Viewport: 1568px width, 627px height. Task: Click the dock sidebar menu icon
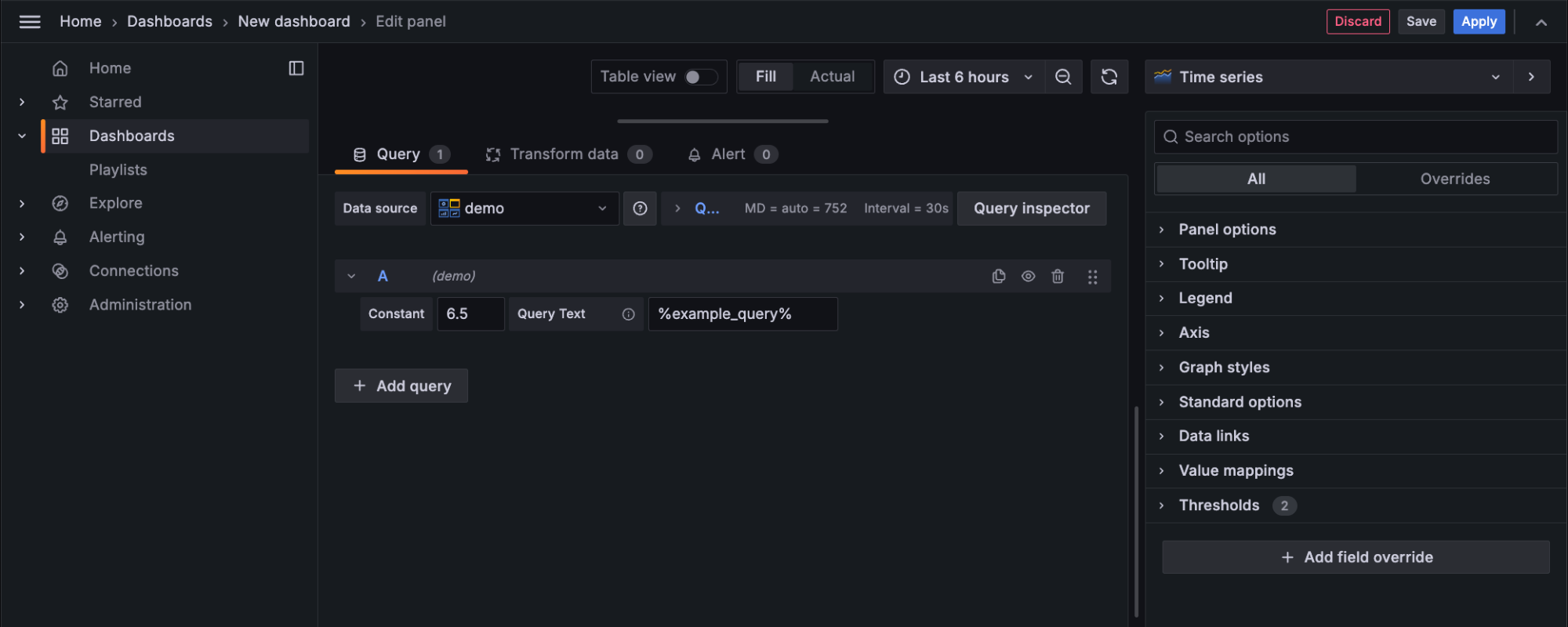click(x=296, y=68)
